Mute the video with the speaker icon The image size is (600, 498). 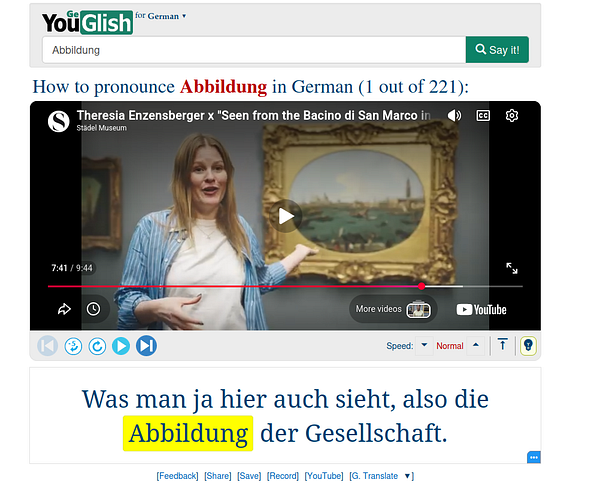pyautogui.click(x=454, y=115)
